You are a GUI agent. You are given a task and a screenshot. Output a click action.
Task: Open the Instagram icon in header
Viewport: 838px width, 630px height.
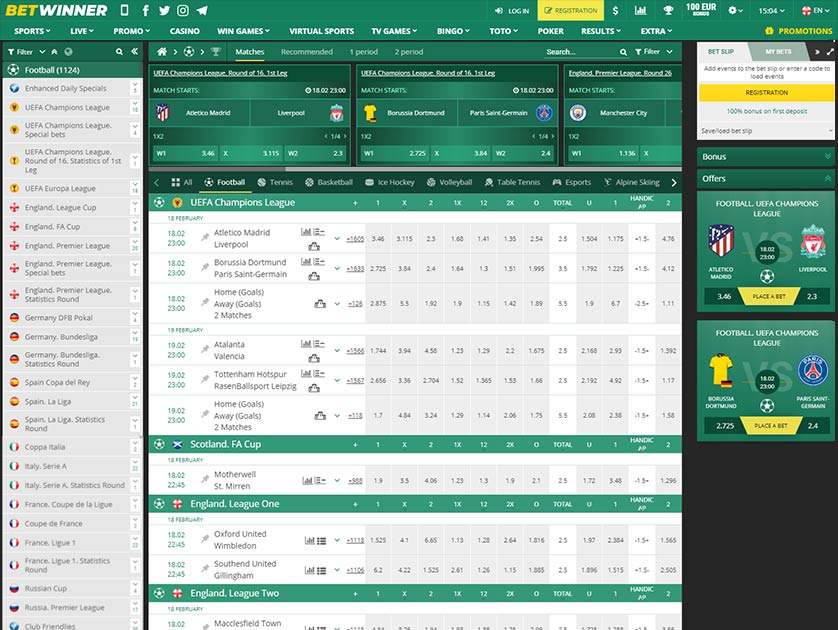(183, 10)
